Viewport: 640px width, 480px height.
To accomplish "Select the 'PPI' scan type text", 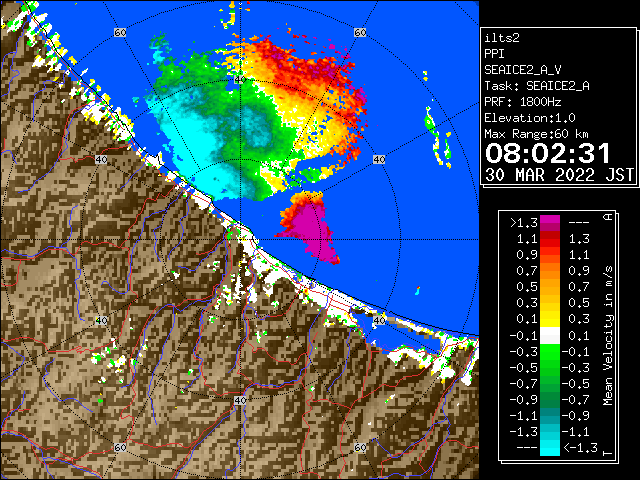I will [494, 54].
